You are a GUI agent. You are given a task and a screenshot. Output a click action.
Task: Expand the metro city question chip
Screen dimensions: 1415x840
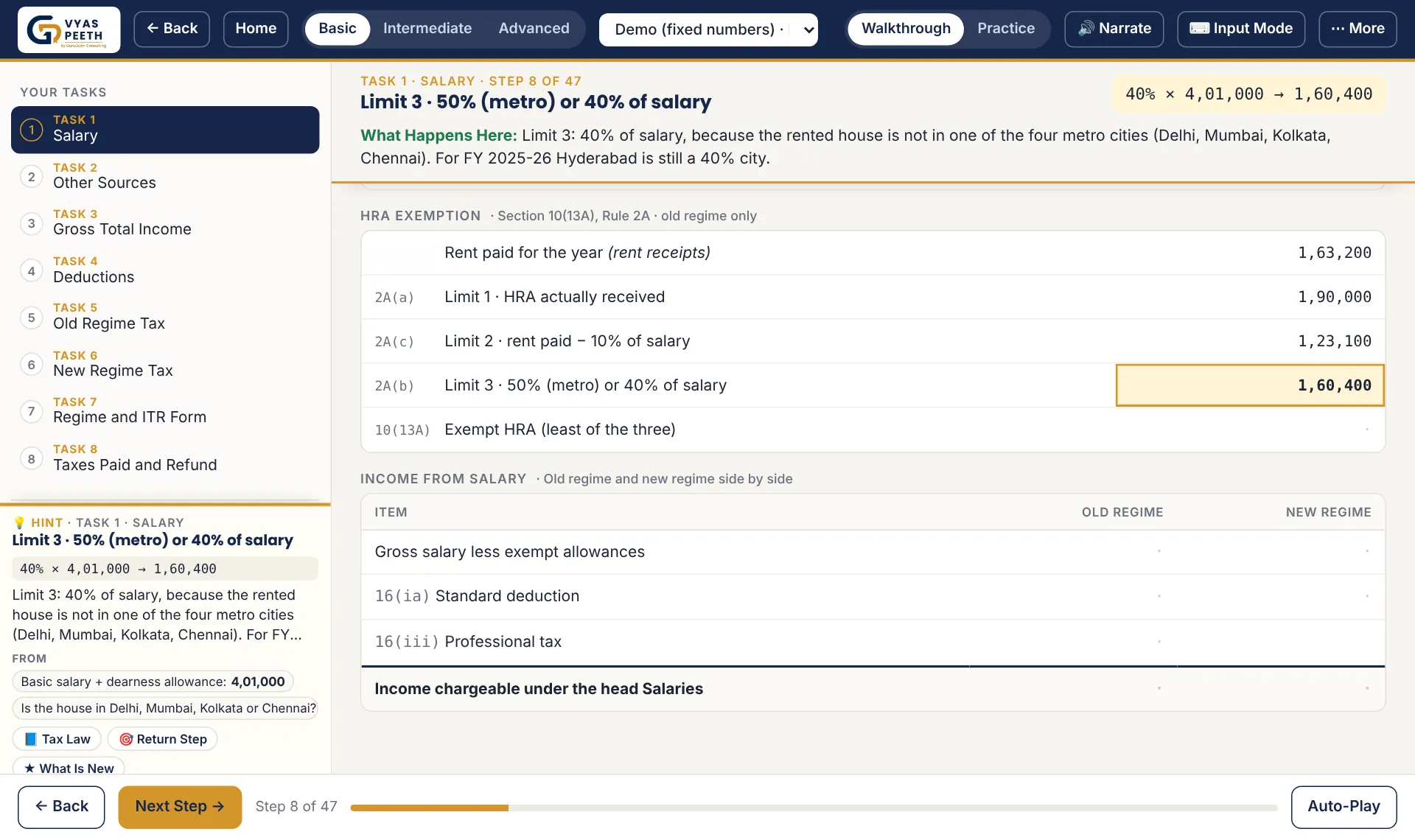(x=165, y=708)
